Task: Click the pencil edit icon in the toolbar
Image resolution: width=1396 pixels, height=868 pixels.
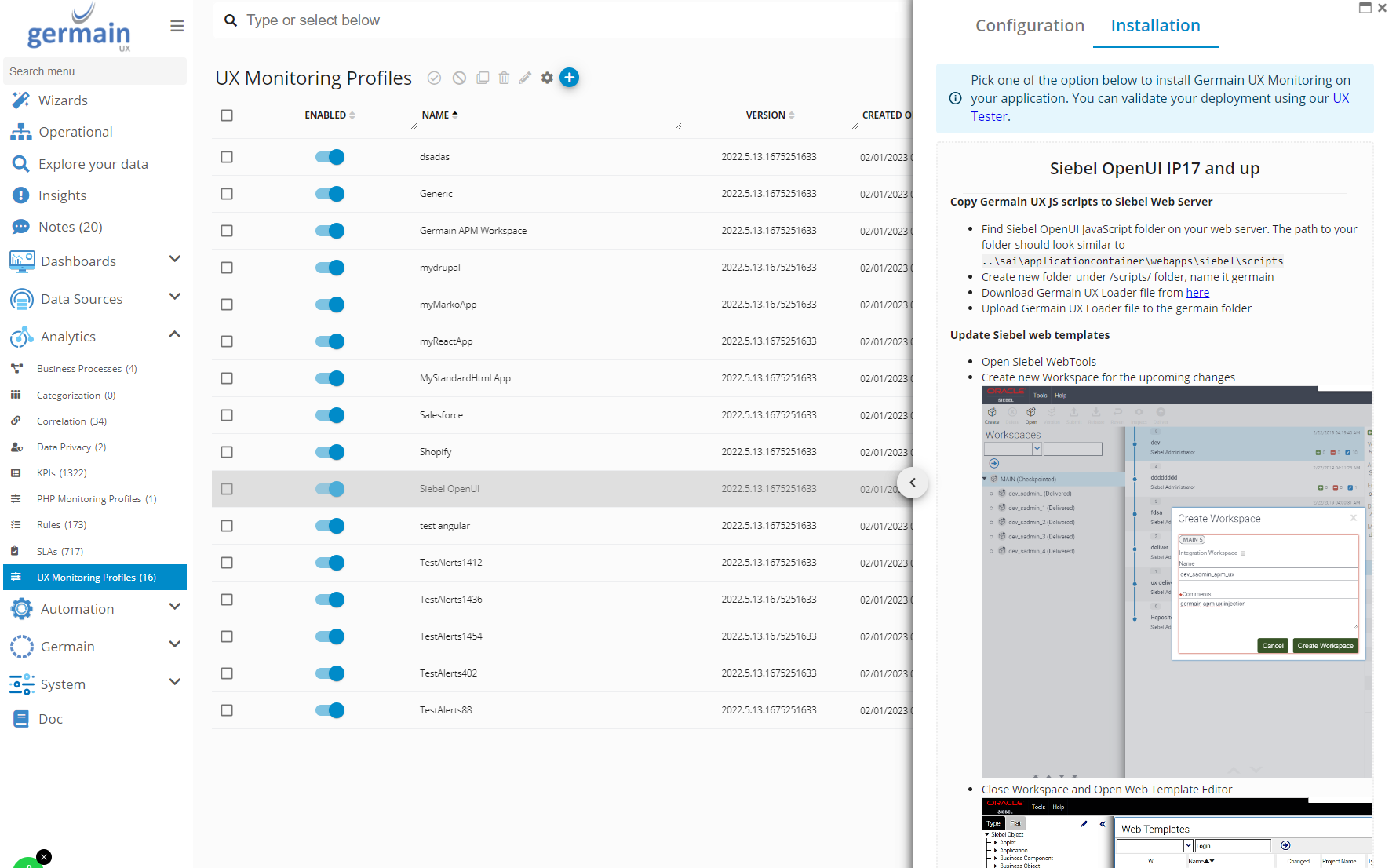Action: [x=525, y=78]
